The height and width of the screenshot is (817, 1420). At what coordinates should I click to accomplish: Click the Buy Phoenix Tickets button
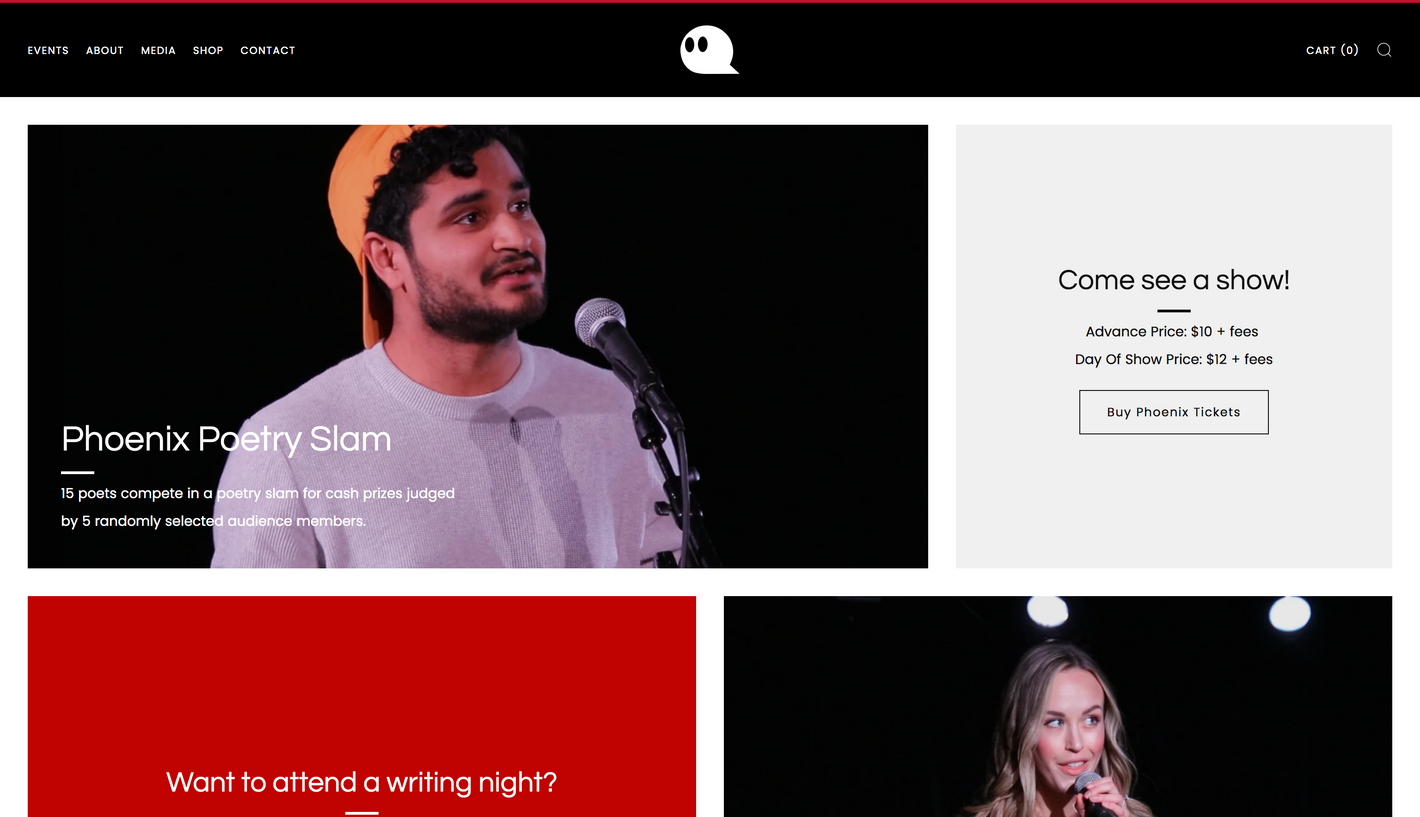(x=1174, y=412)
